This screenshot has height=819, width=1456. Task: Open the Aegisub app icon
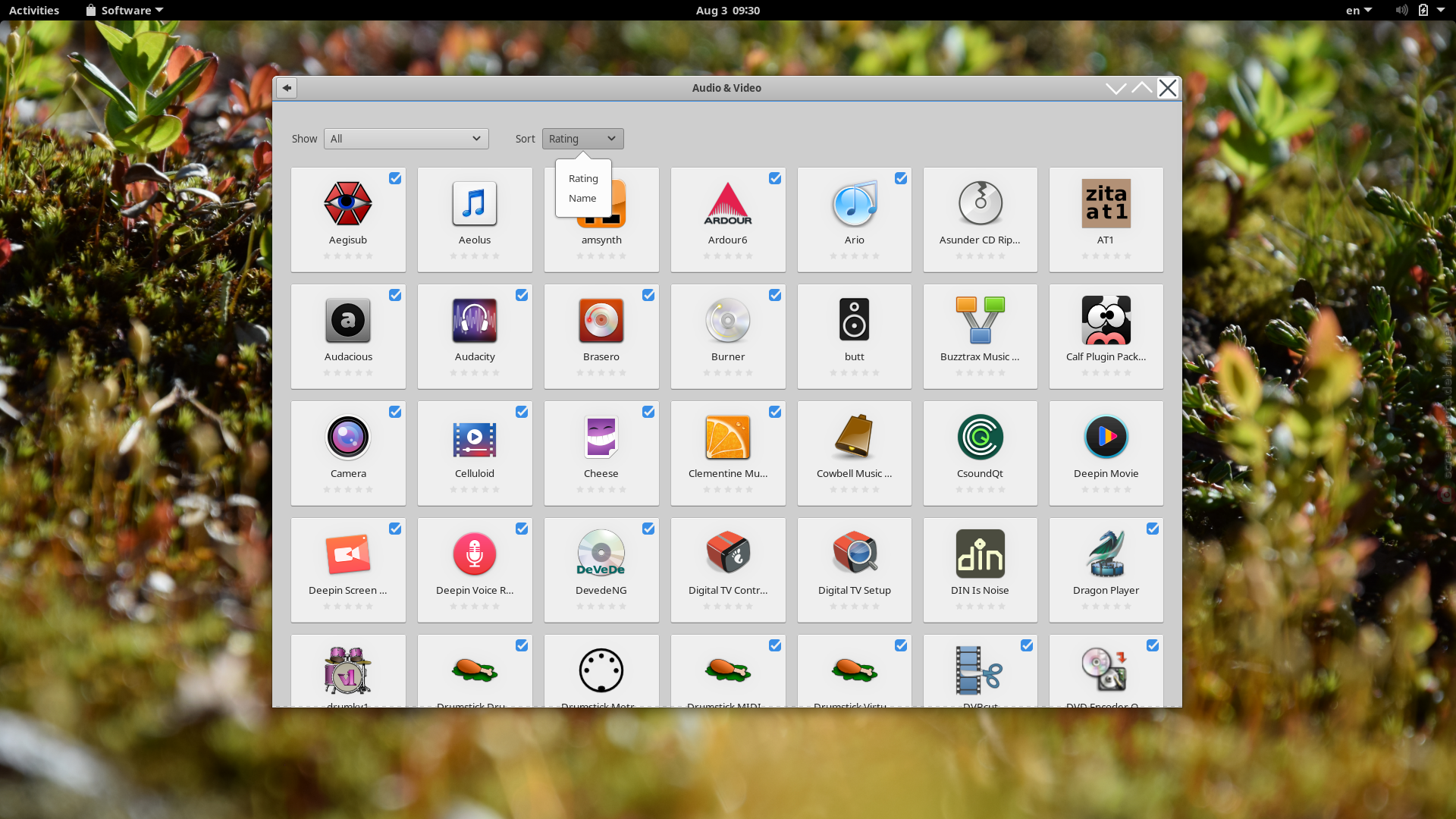[x=348, y=203]
